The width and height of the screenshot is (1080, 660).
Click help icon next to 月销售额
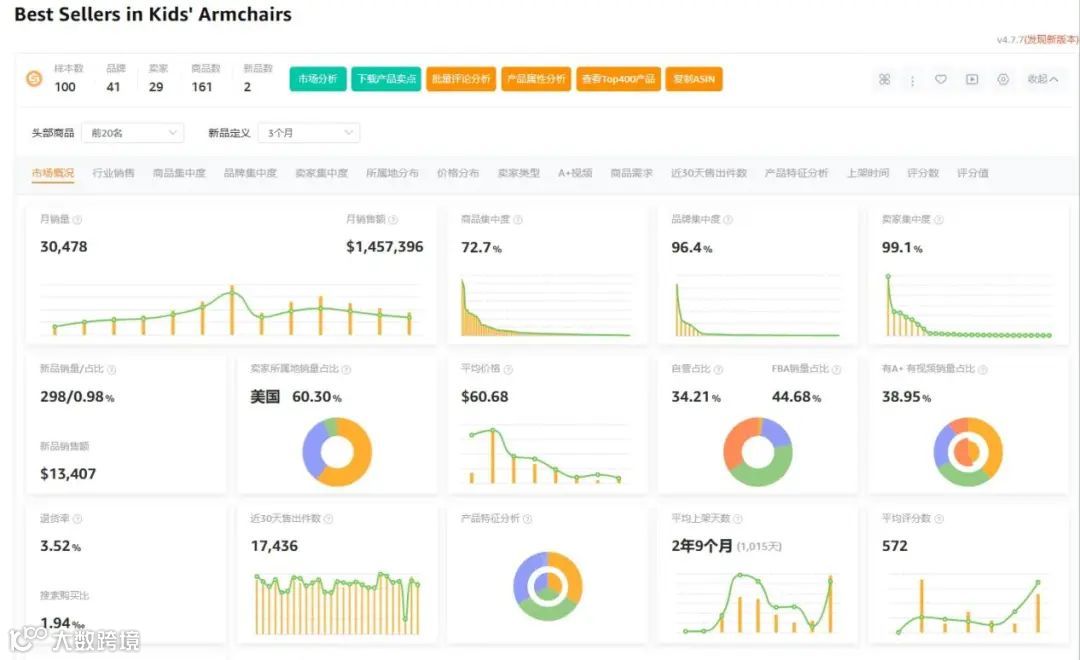[x=393, y=220]
